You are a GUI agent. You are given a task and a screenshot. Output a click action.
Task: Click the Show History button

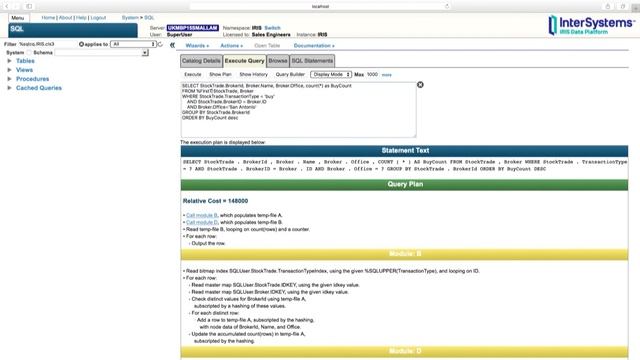point(253,75)
